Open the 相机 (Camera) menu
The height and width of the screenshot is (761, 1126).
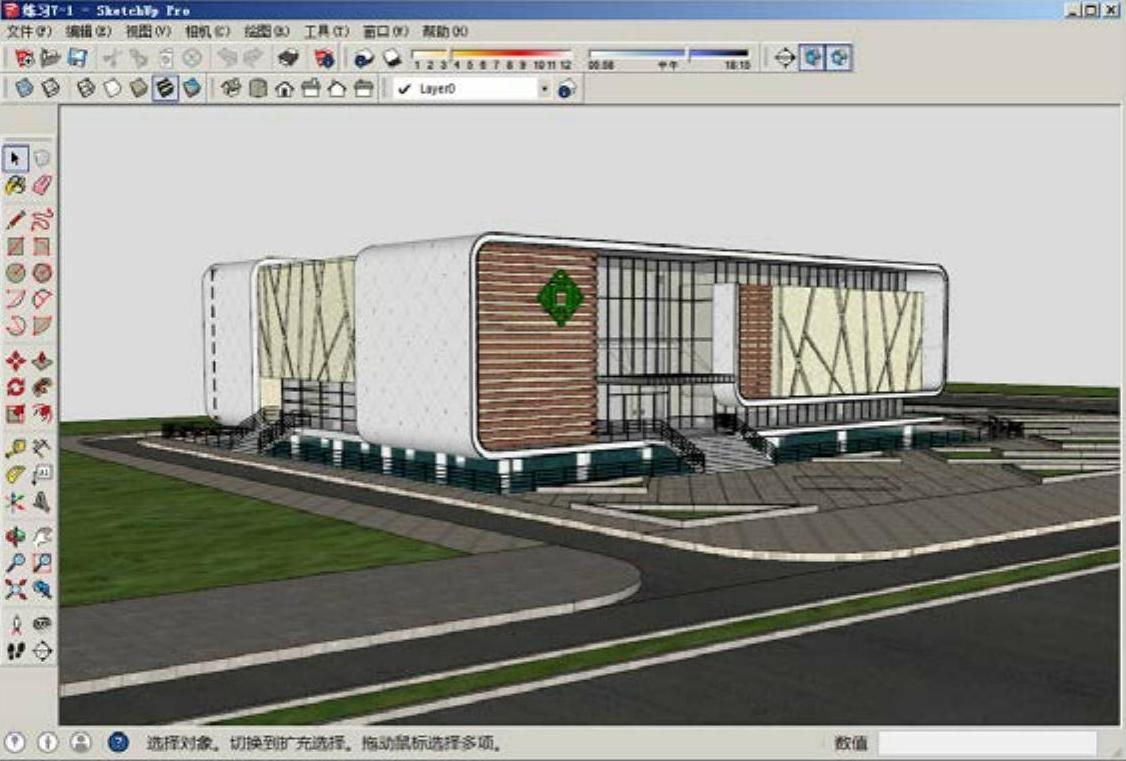(207, 32)
